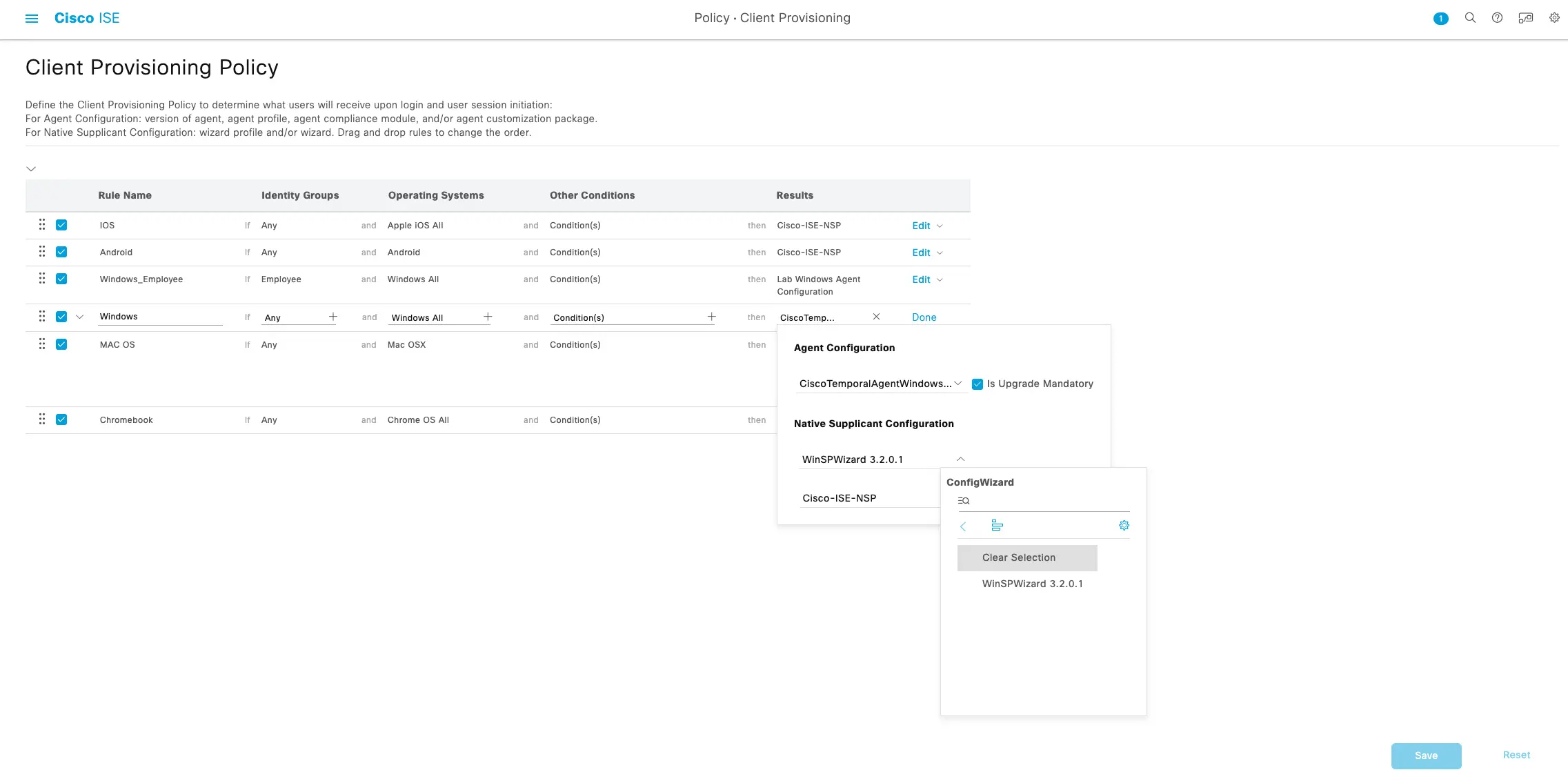Uncheck Is Upgrade Mandatory
This screenshot has height=781, width=1568.
977,384
